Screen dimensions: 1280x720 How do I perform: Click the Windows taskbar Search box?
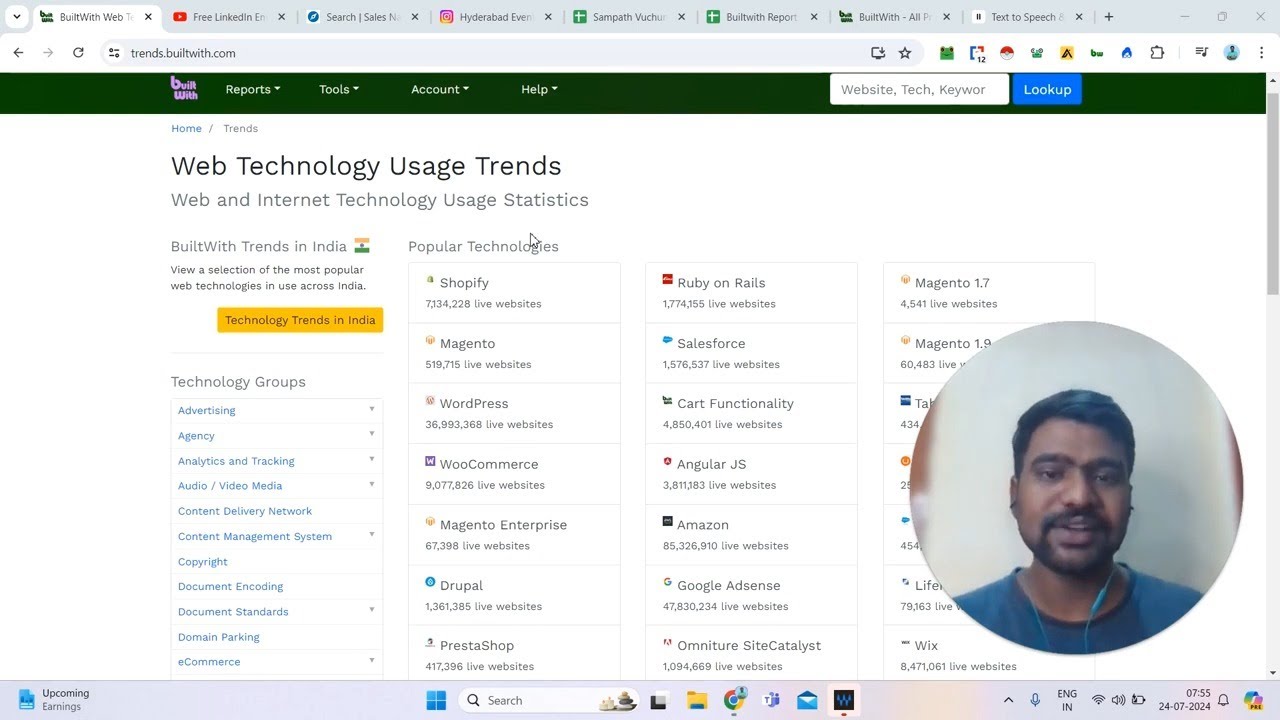pyautogui.click(x=548, y=700)
